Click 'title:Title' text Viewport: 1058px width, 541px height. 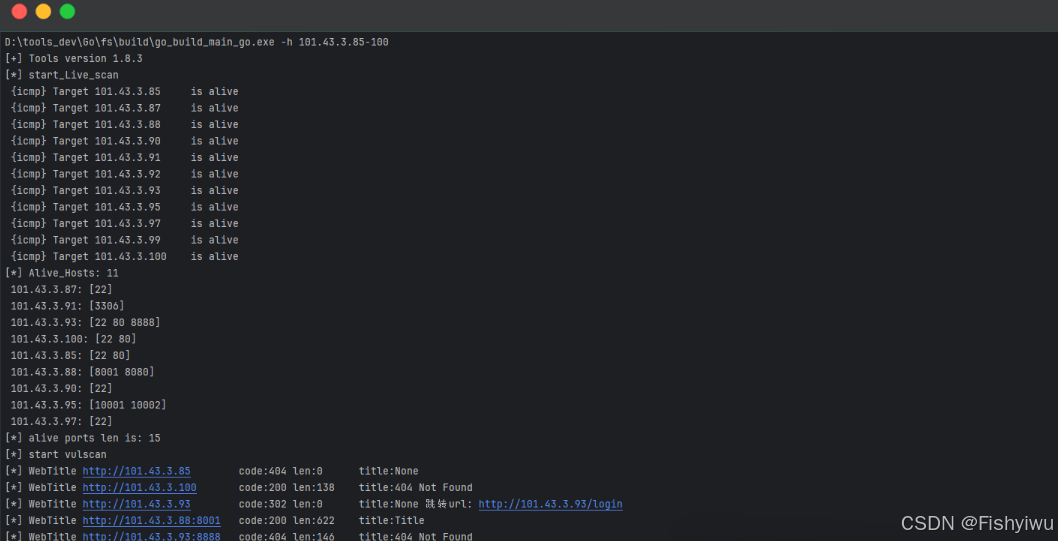(391, 520)
